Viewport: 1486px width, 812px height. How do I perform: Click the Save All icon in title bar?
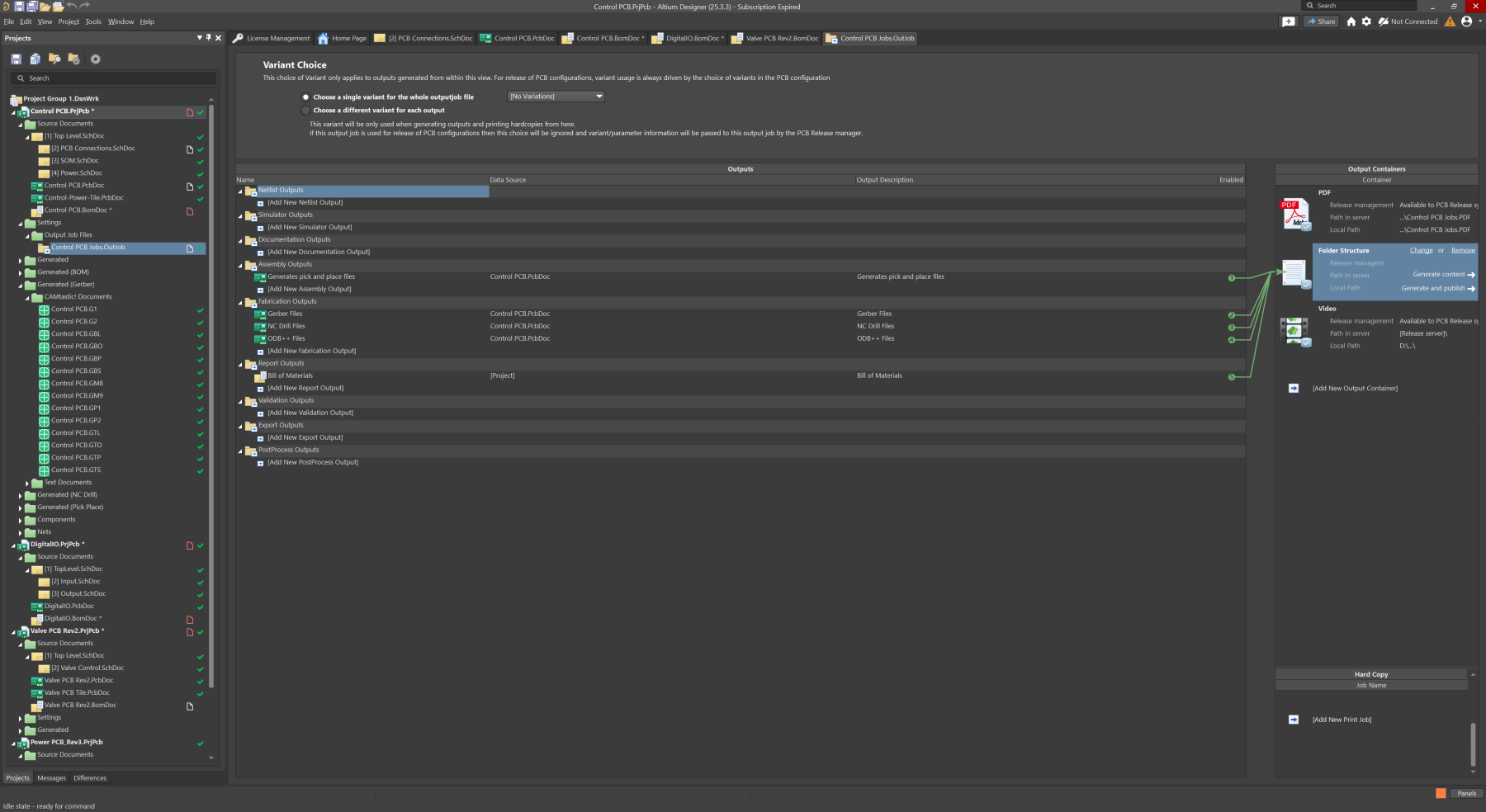coord(32,6)
